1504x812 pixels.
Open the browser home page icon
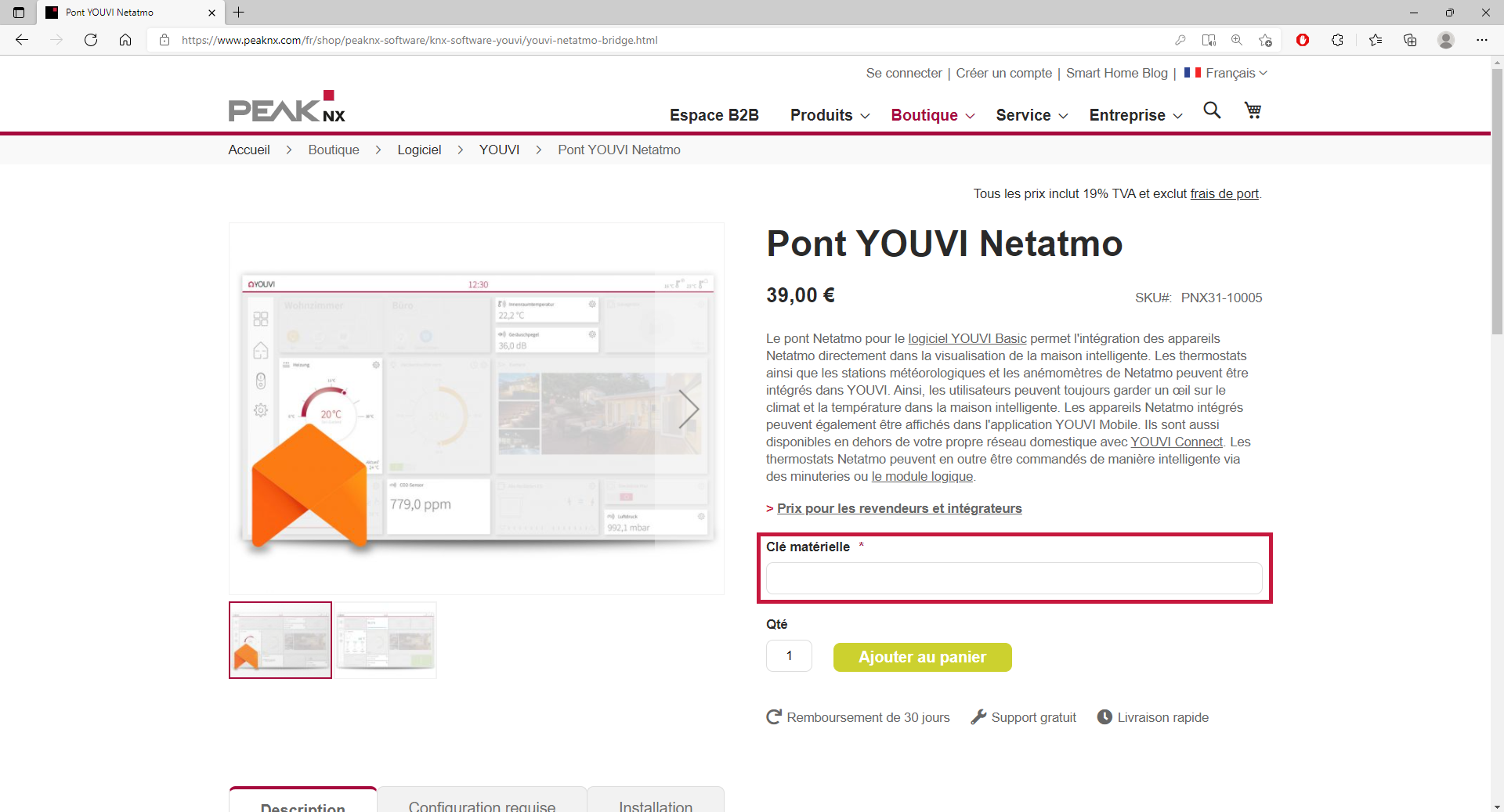125,40
